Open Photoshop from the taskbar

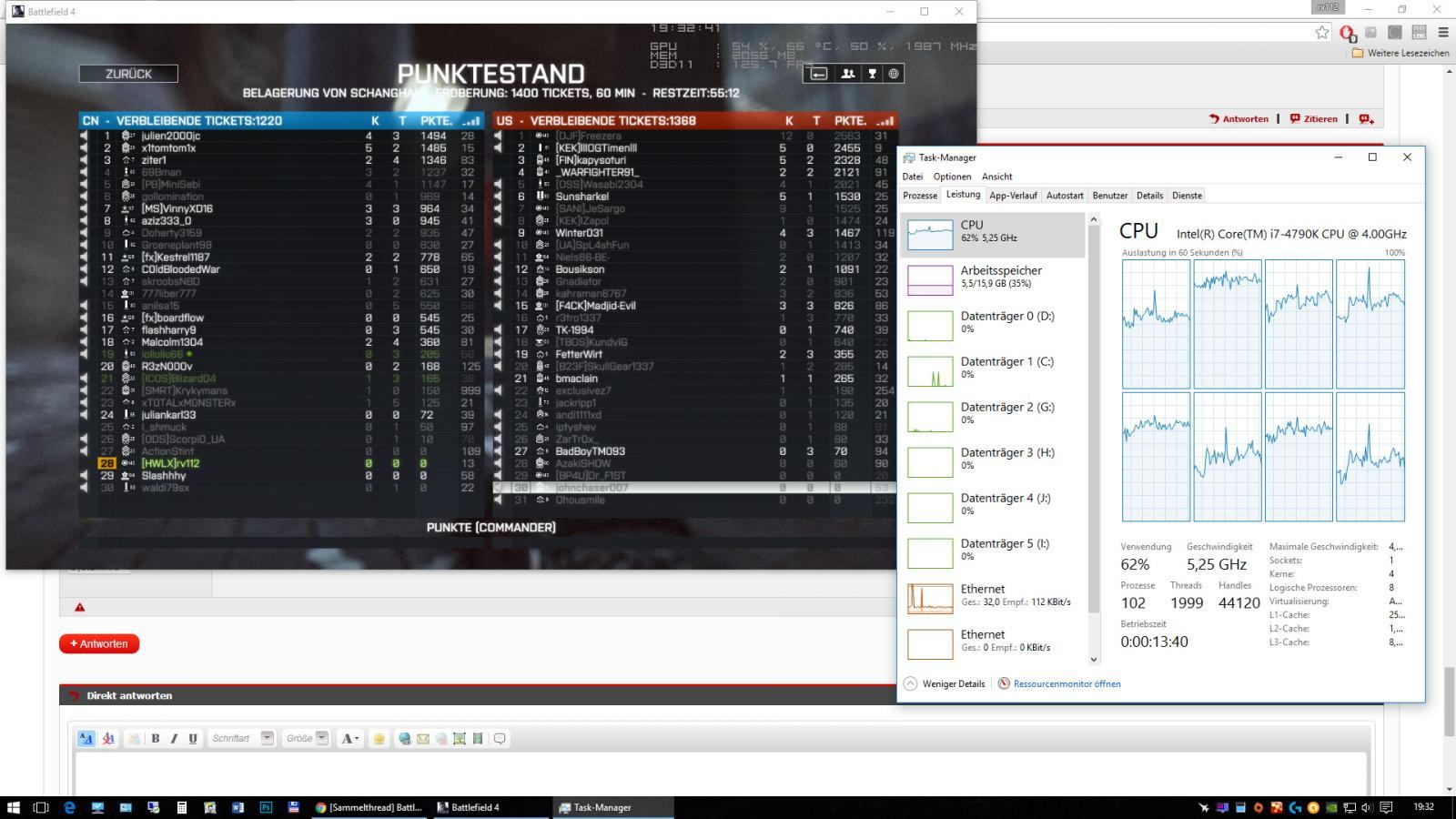266,807
